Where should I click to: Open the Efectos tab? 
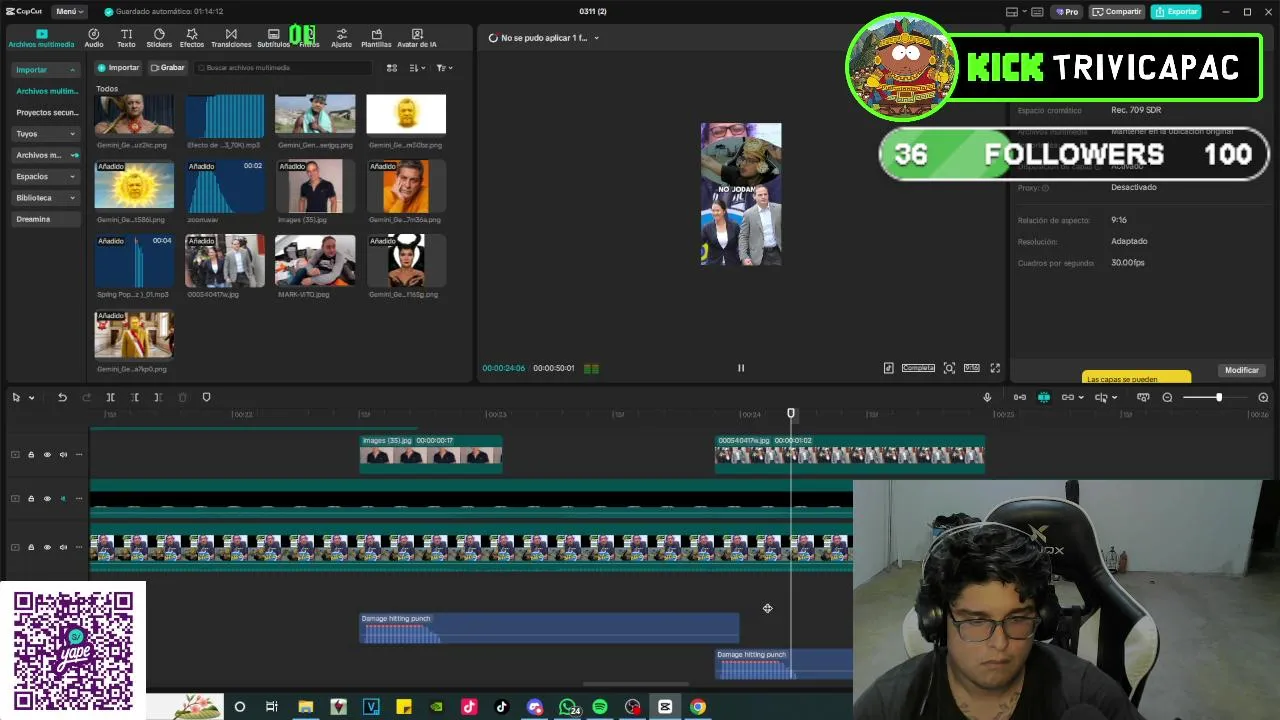192,38
